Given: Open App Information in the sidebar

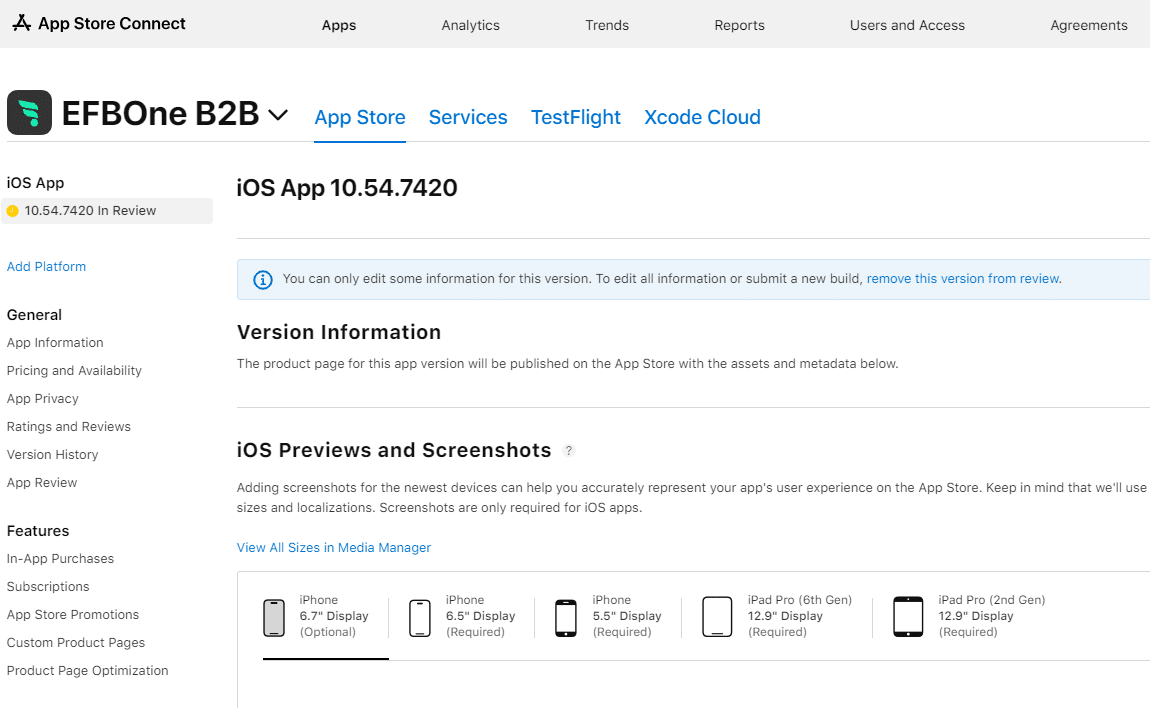Looking at the screenshot, I should tap(55, 343).
